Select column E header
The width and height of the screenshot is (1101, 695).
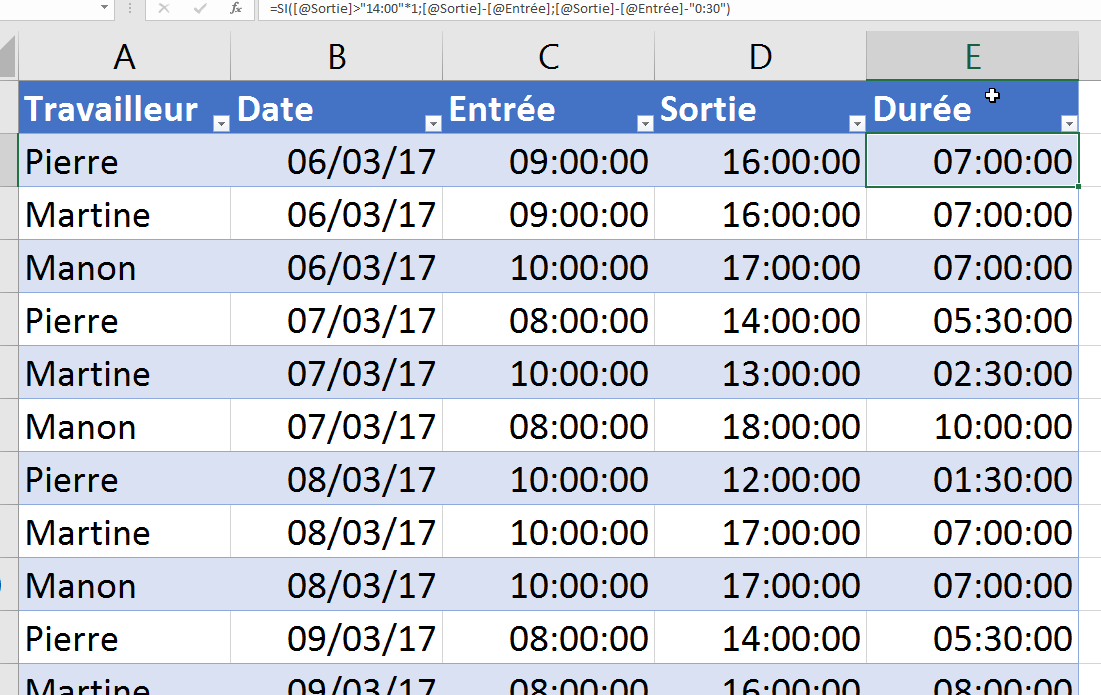(x=972, y=57)
